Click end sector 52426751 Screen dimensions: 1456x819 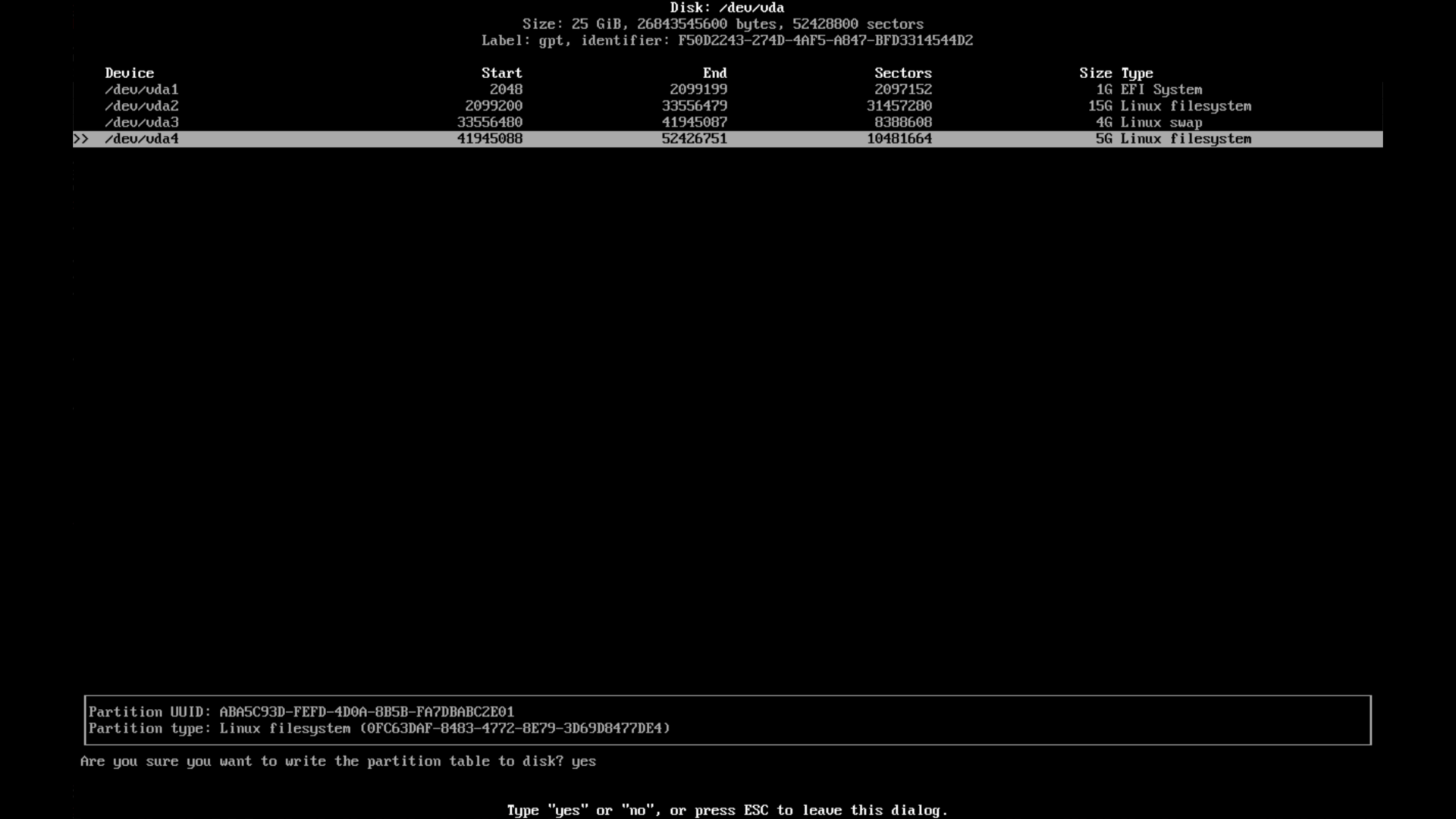point(695,139)
